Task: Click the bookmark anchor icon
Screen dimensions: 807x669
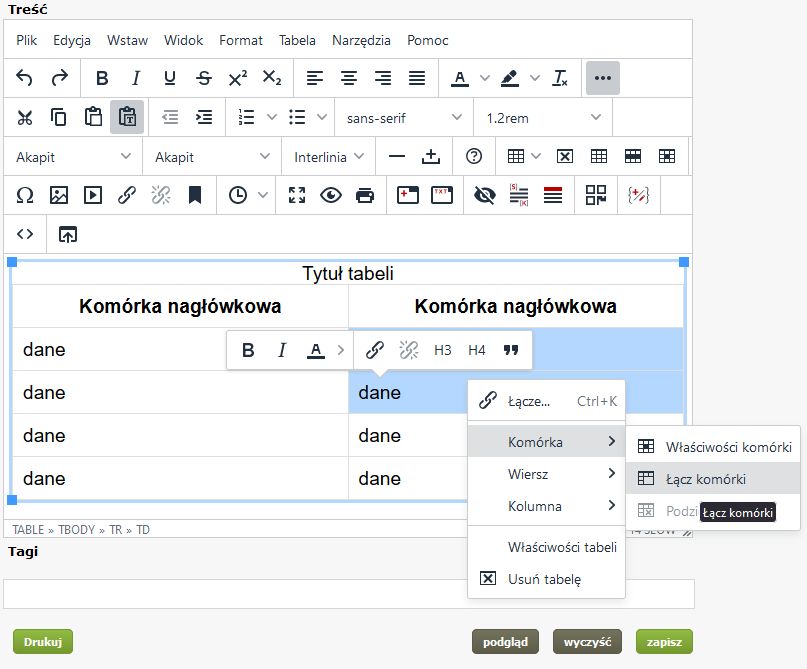Action: tap(195, 195)
